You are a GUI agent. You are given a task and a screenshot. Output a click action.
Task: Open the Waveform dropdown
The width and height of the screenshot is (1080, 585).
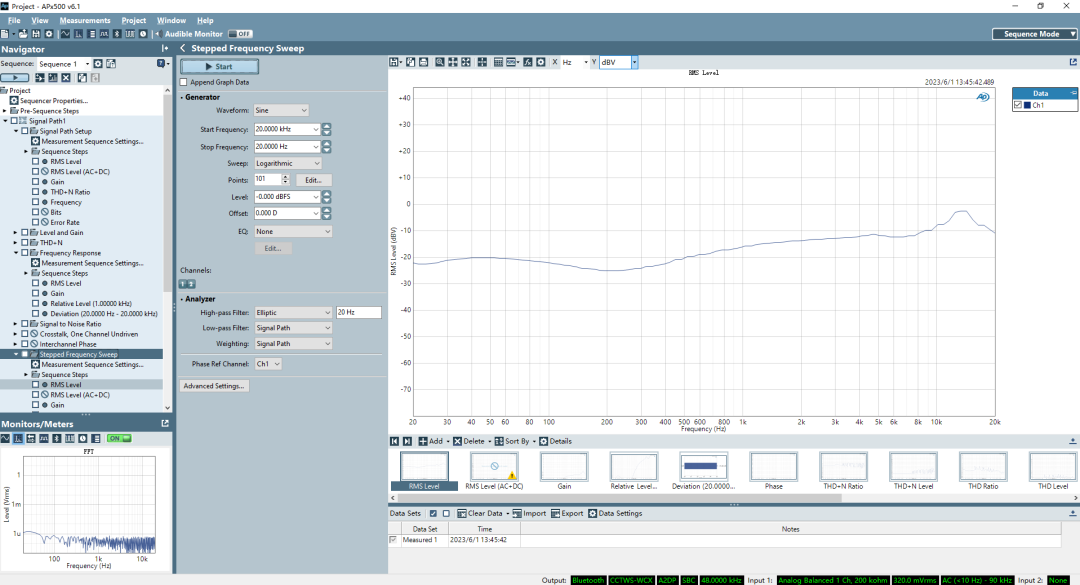pos(281,110)
